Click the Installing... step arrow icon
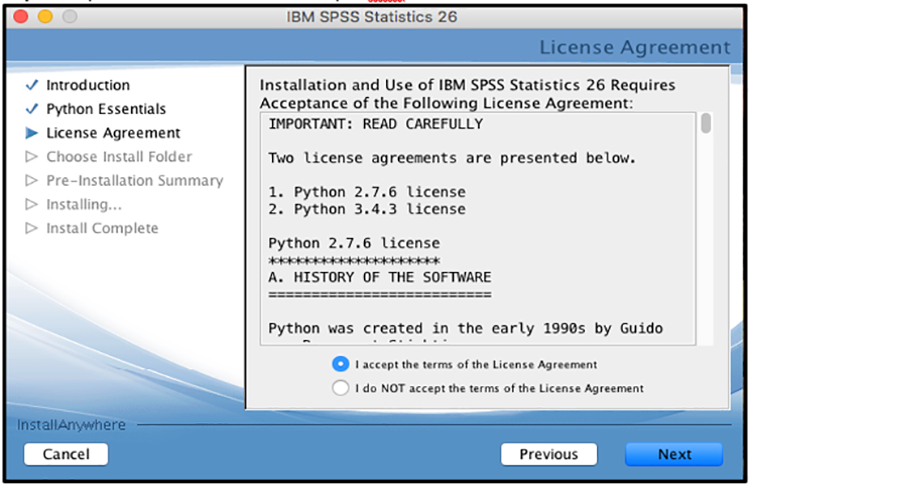Image resolution: width=900 pixels, height=487 pixels. pyautogui.click(x=32, y=204)
